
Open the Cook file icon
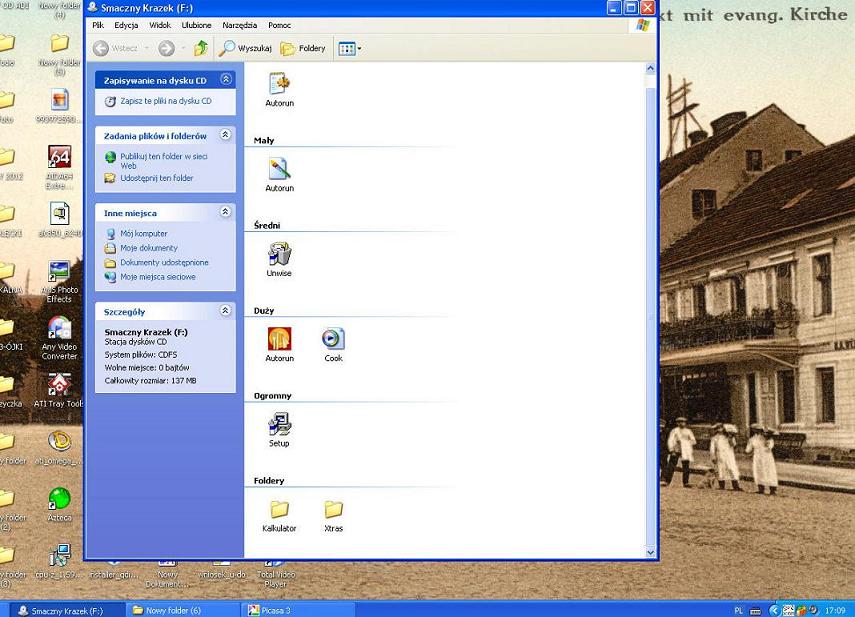(x=333, y=340)
